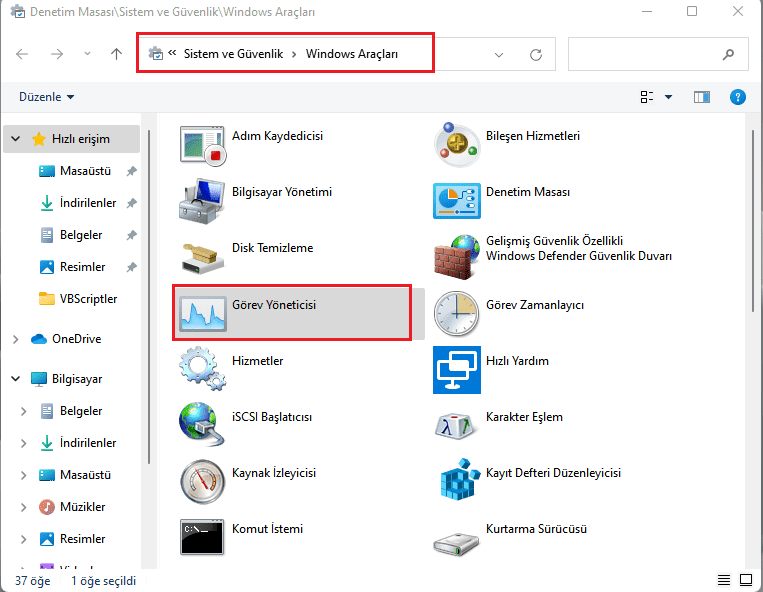Click the Back navigation arrow
Screen dimensions: 763x592
pyautogui.click(x=22, y=54)
